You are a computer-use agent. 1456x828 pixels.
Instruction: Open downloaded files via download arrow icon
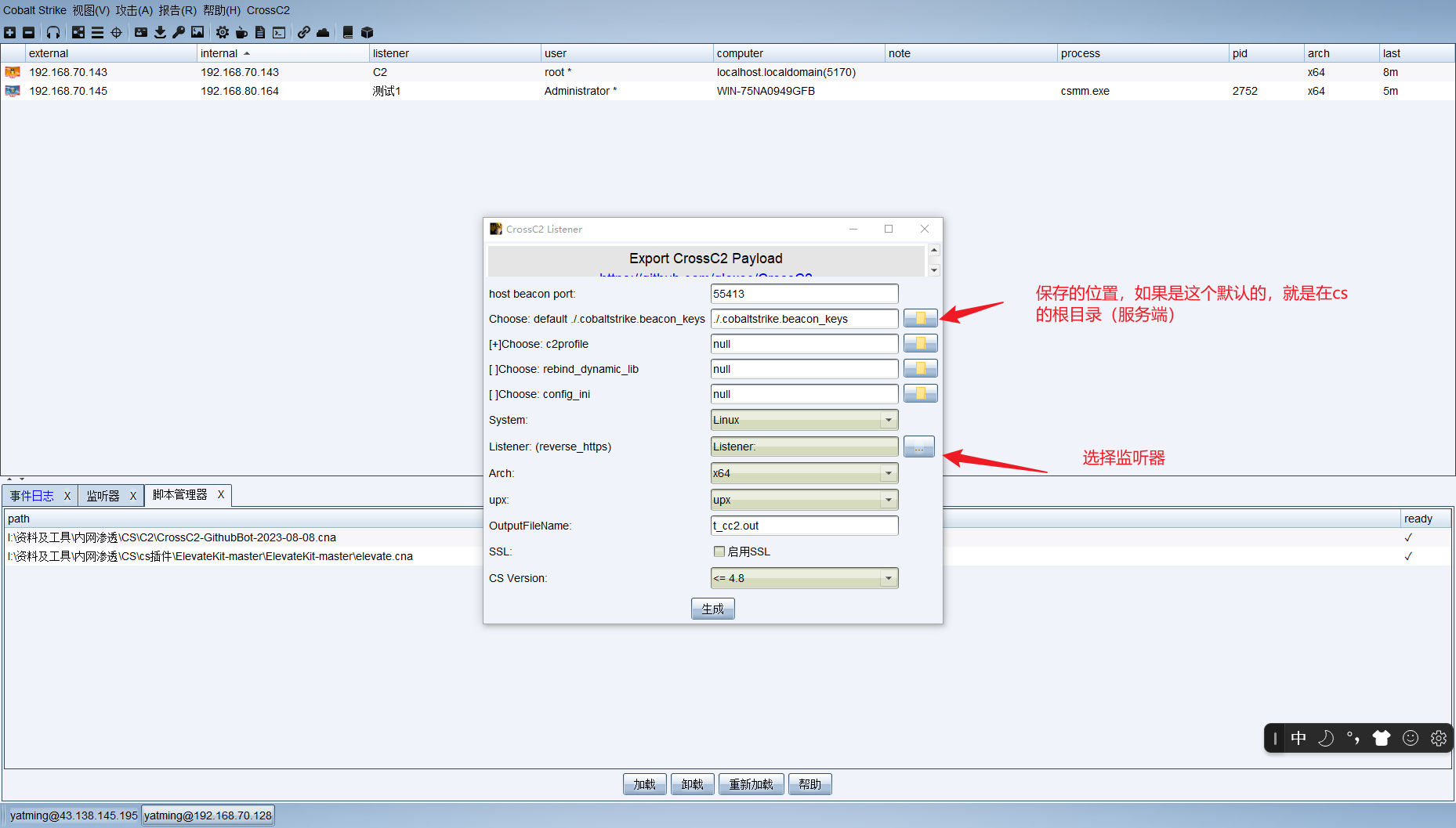160,32
